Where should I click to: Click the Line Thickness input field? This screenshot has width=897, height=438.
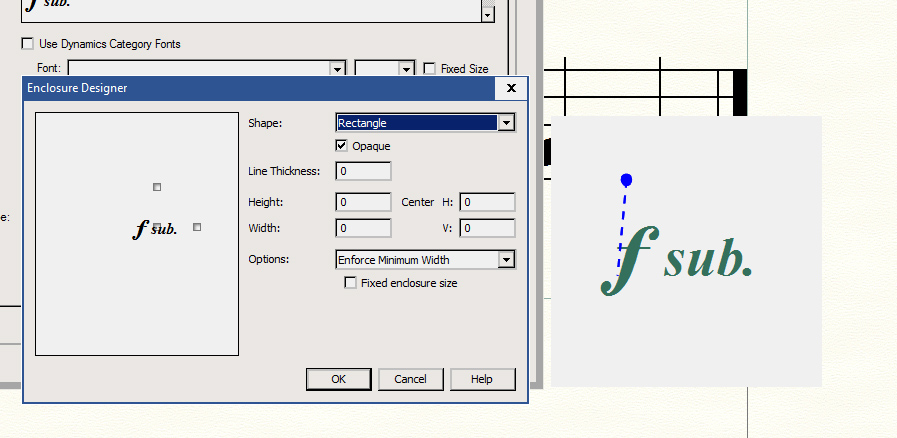[363, 171]
